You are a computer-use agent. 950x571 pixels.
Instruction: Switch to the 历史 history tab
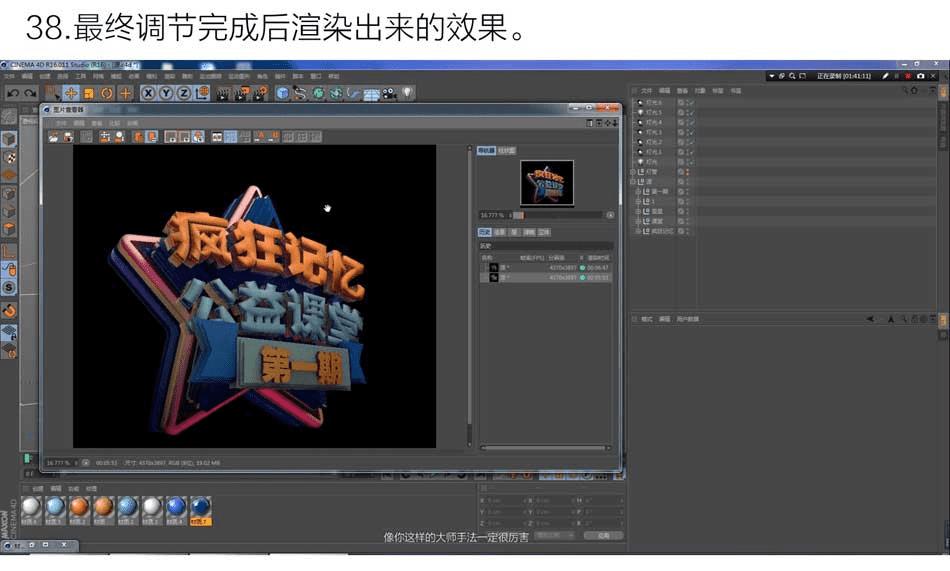pos(484,232)
